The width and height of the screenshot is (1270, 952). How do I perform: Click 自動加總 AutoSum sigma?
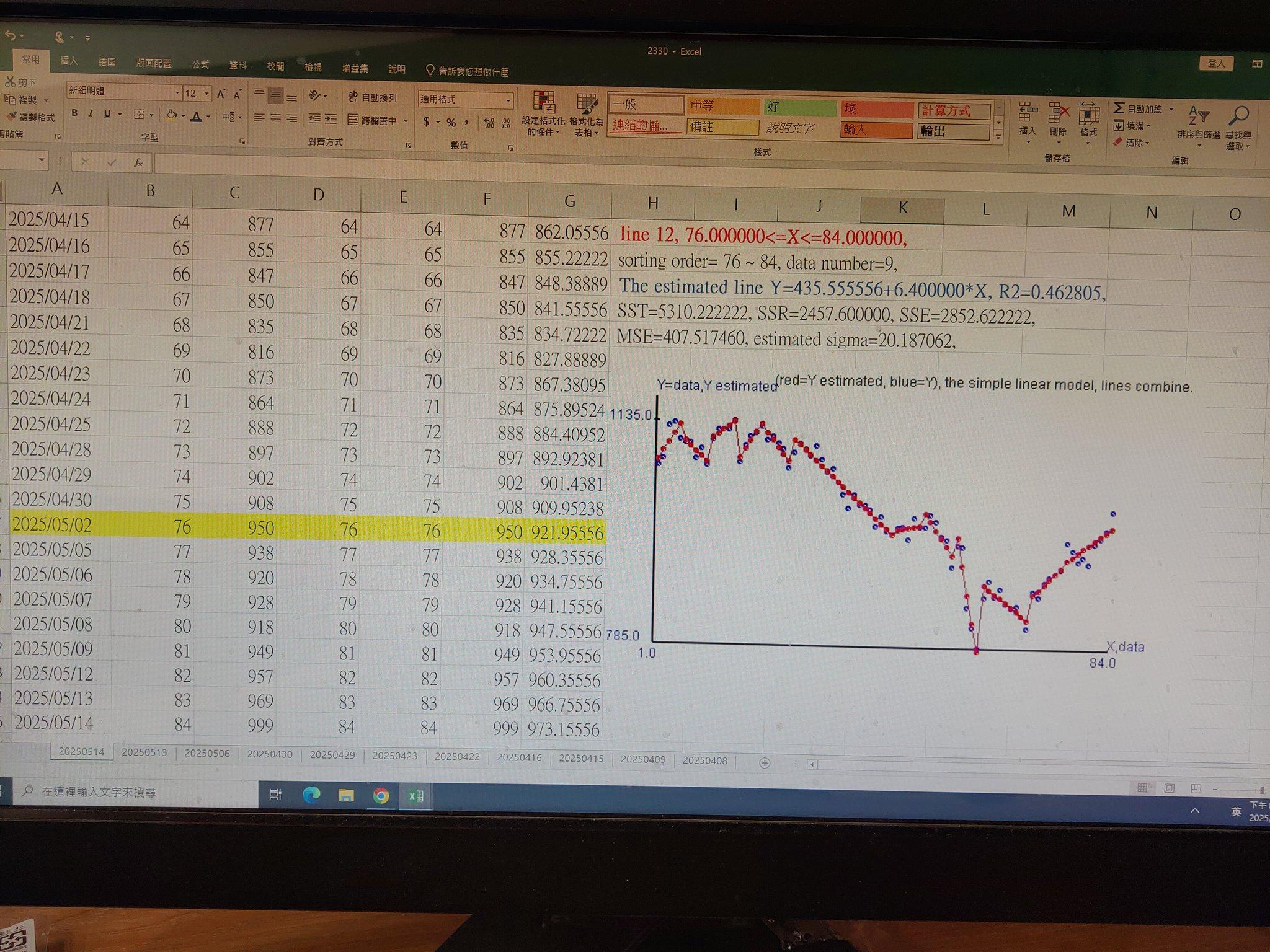tap(1139, 108)
